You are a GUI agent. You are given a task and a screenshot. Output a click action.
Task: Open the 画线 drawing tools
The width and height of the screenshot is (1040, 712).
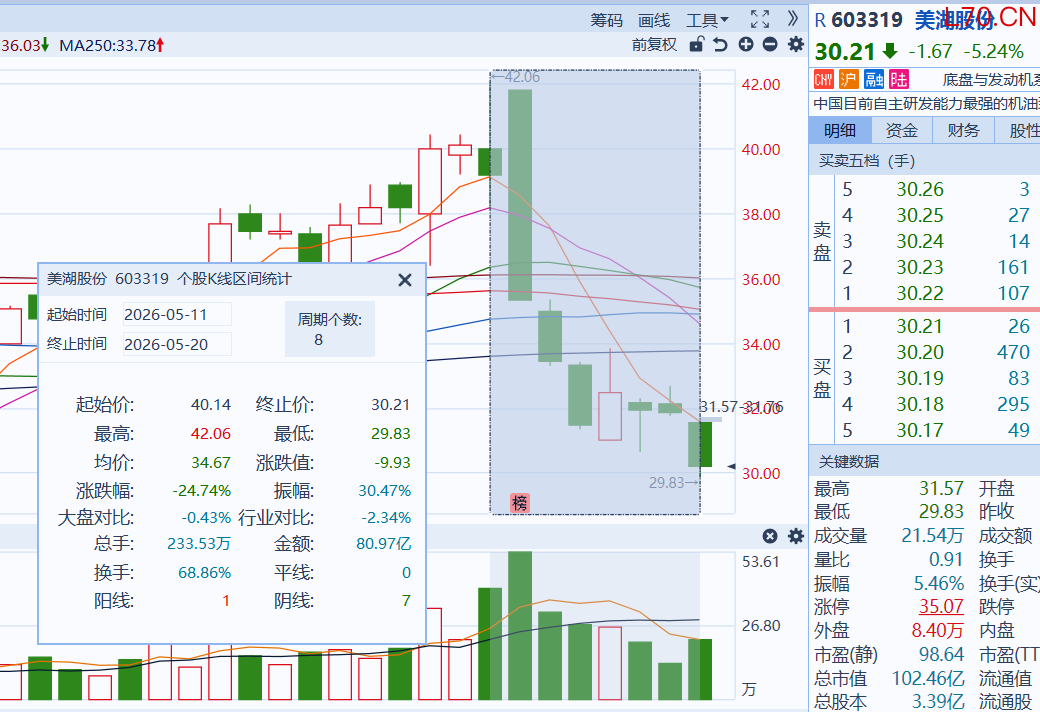coord(654,21)
